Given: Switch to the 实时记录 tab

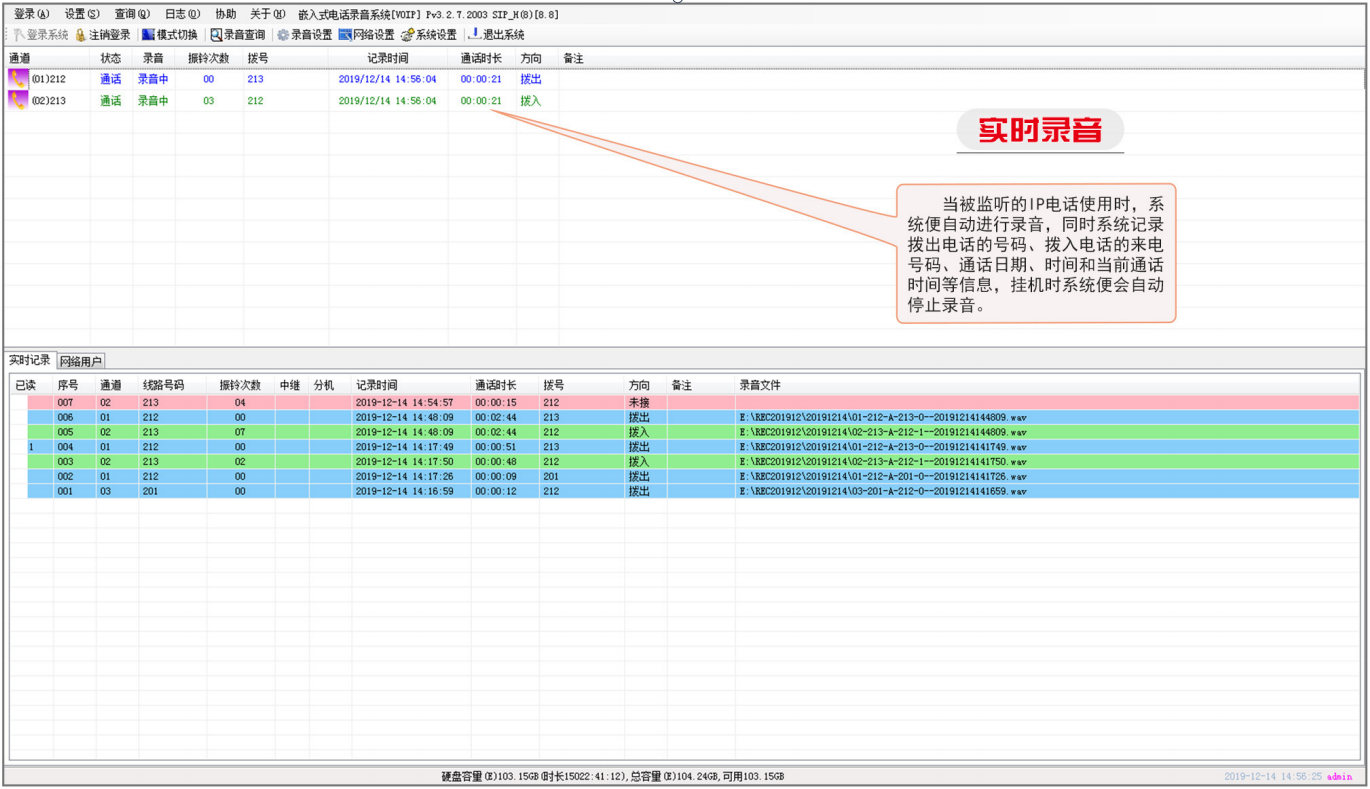Looking at the screenshot, I should point(29,360).
